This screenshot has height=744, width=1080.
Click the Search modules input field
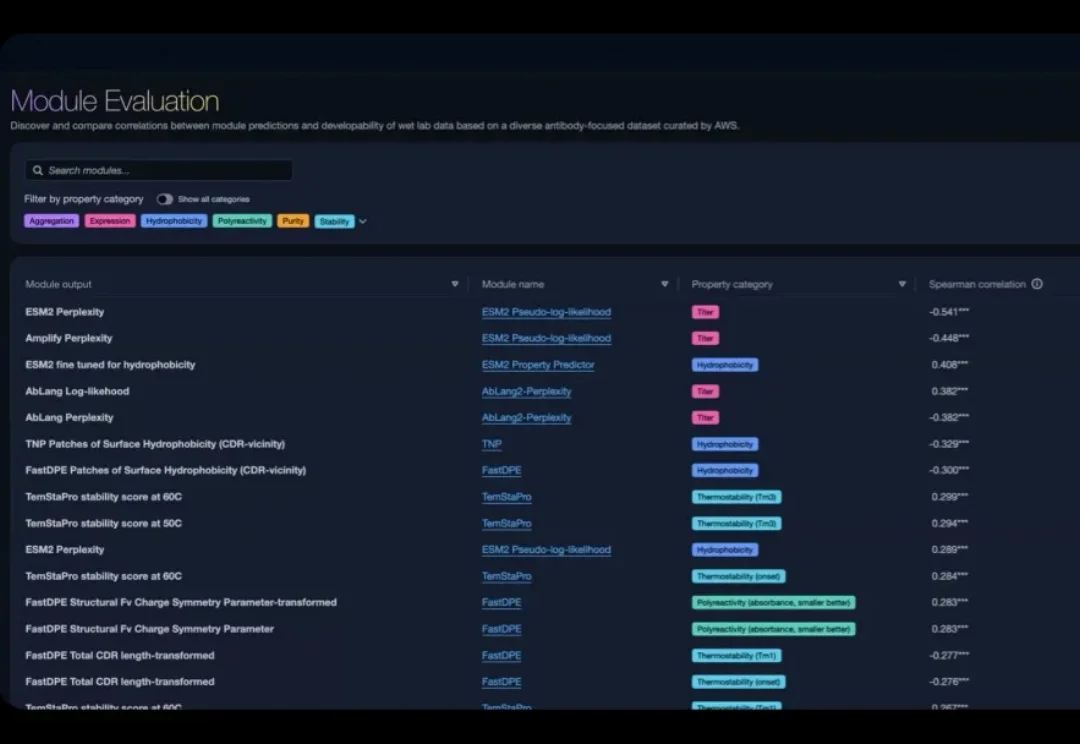pos(165,171)
